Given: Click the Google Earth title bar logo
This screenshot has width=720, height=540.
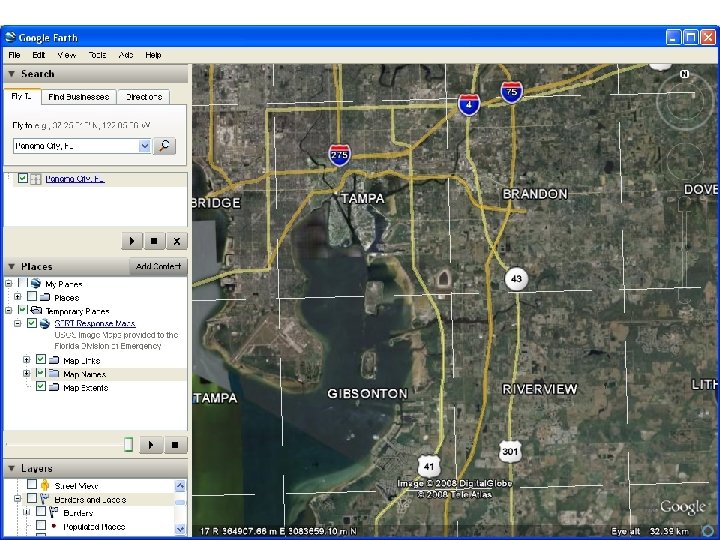Looking at the screenshot, I should pyautogui.click(x=10, y=37).
